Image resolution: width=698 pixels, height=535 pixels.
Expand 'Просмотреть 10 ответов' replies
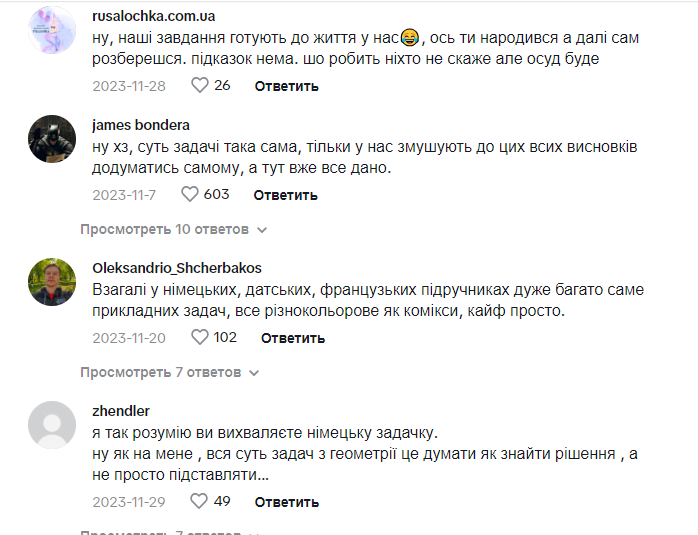(x=174, y=230)
